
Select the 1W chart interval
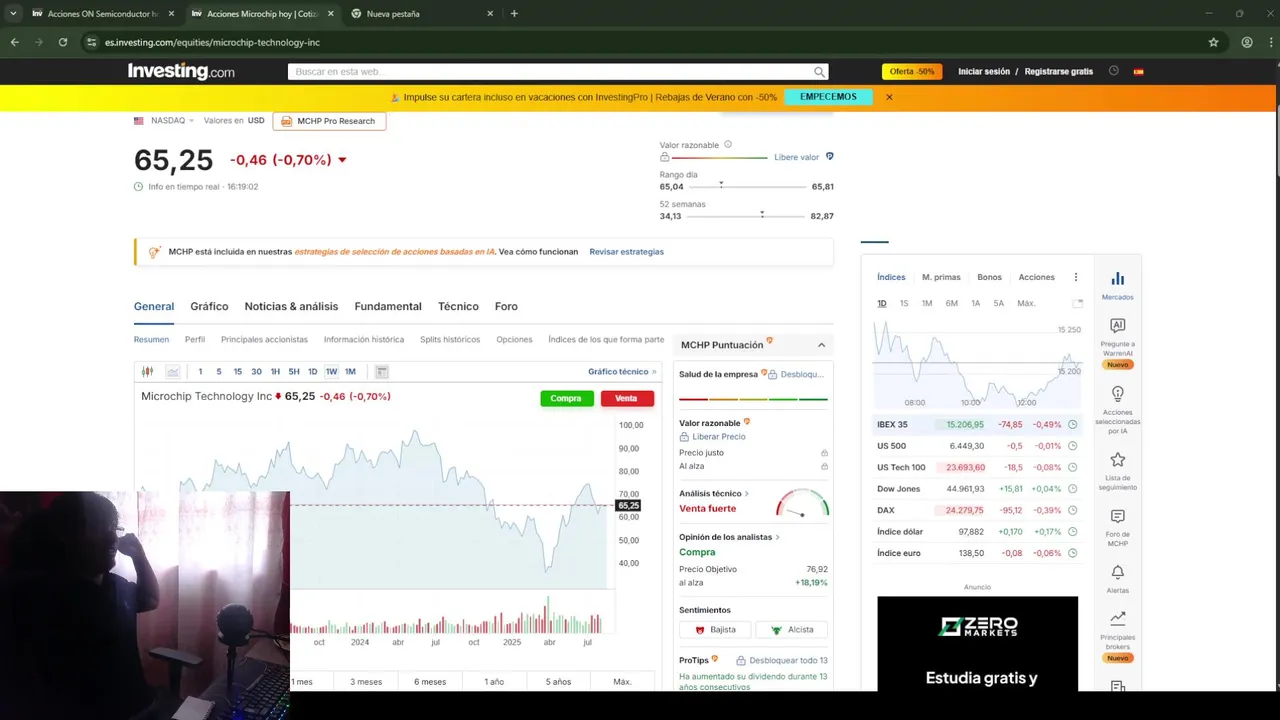point(331,372)
